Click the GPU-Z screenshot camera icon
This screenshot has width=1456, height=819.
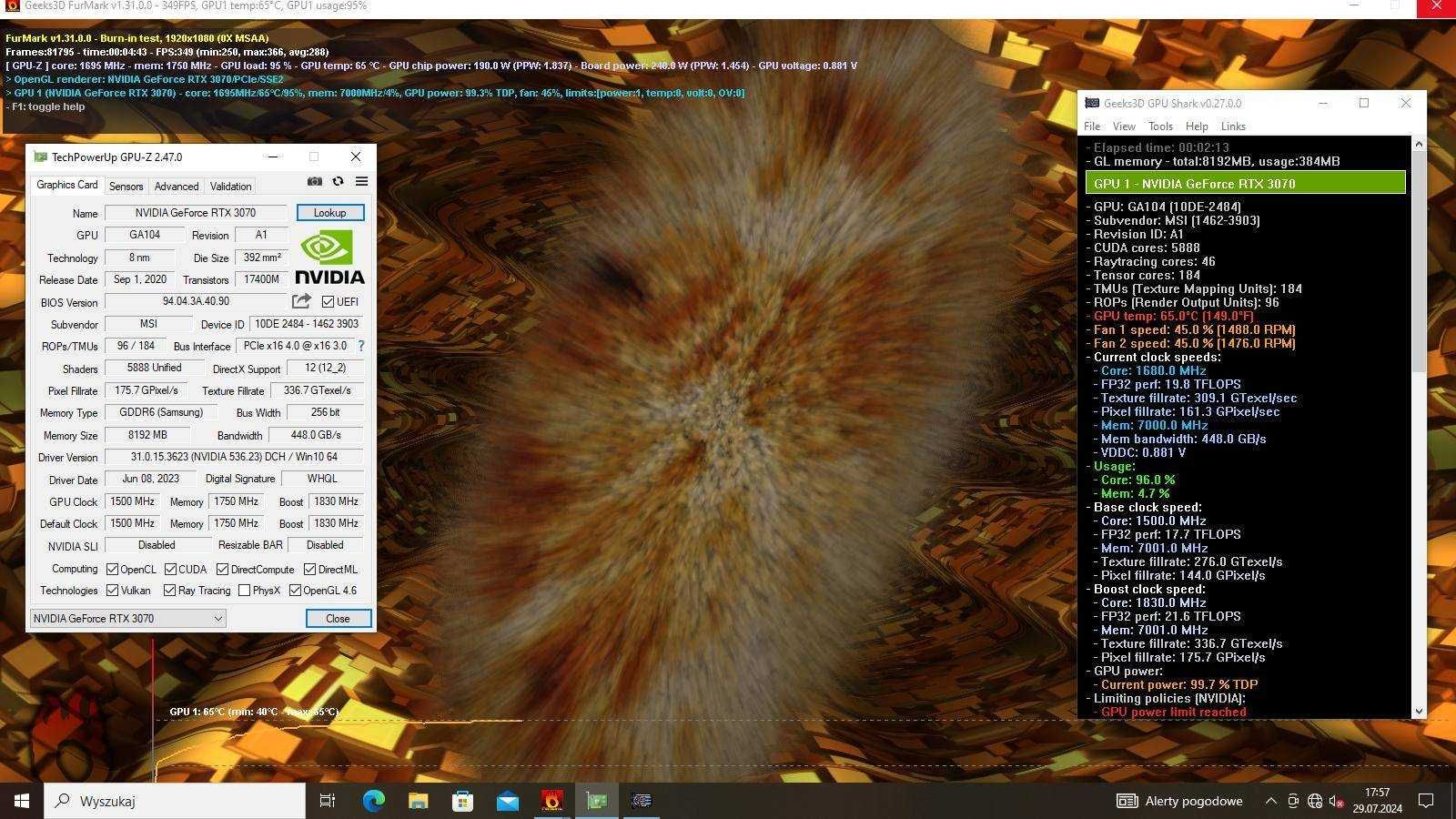(314, 181)
